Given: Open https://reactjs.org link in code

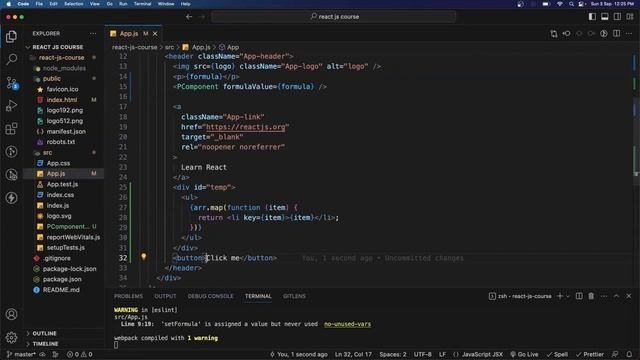Looking at the screenshot, I should pyautogui.click(x=245, y=127).
